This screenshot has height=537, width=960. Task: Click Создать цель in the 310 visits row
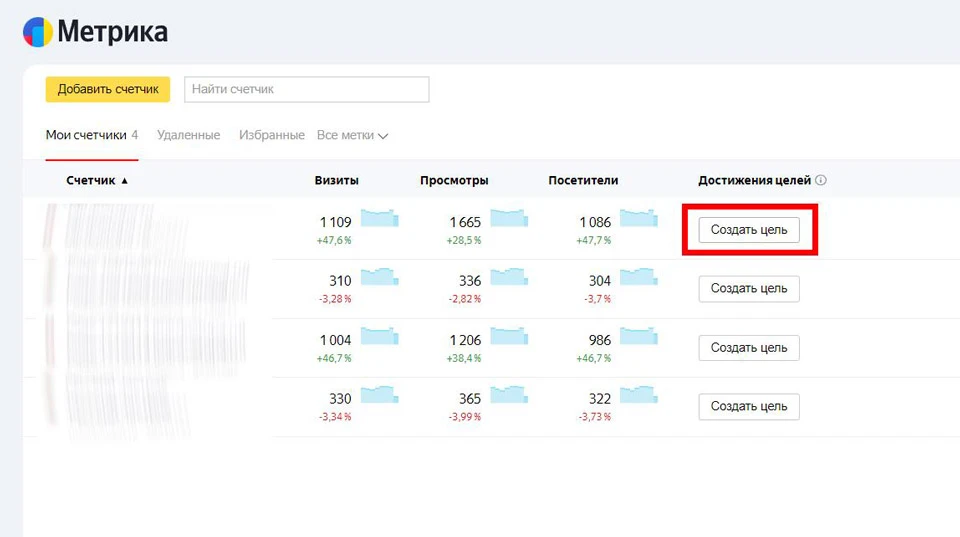pos(749,289)
